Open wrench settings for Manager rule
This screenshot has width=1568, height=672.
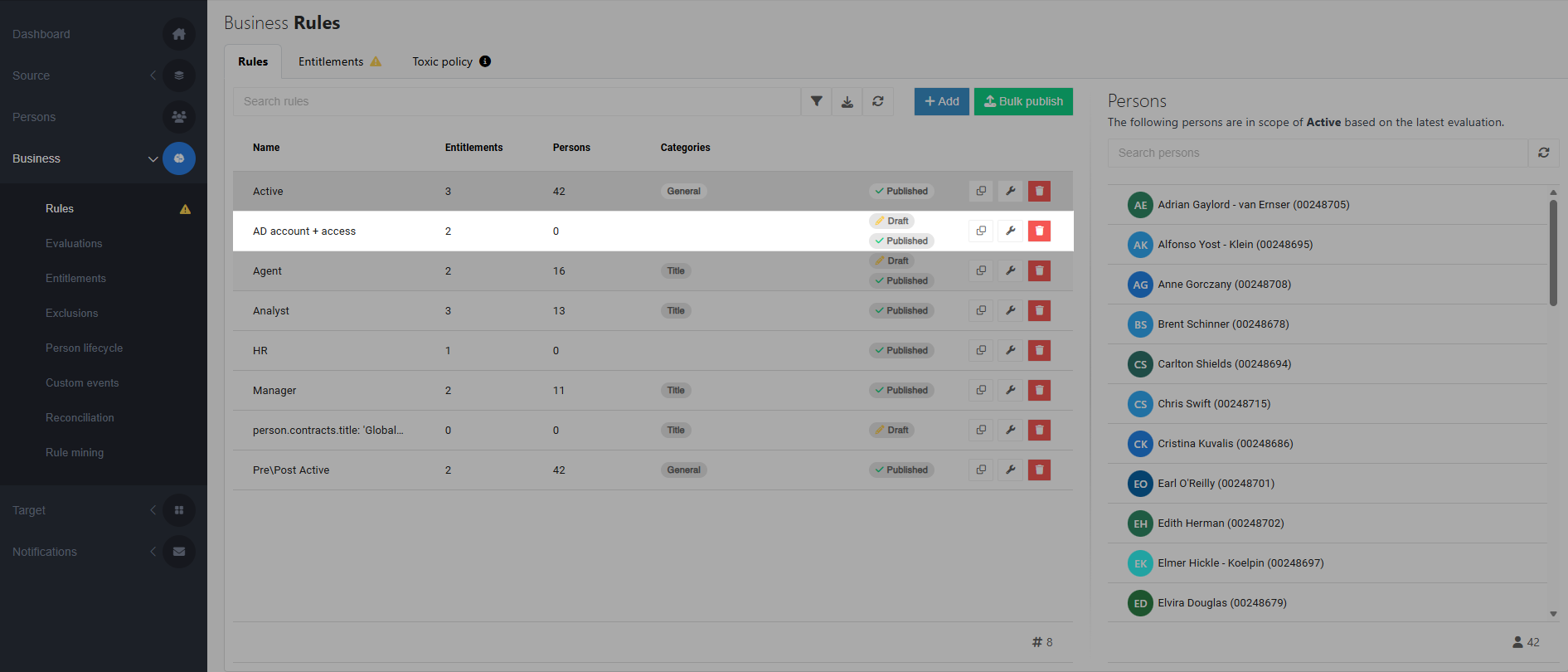pos(1010,390)
